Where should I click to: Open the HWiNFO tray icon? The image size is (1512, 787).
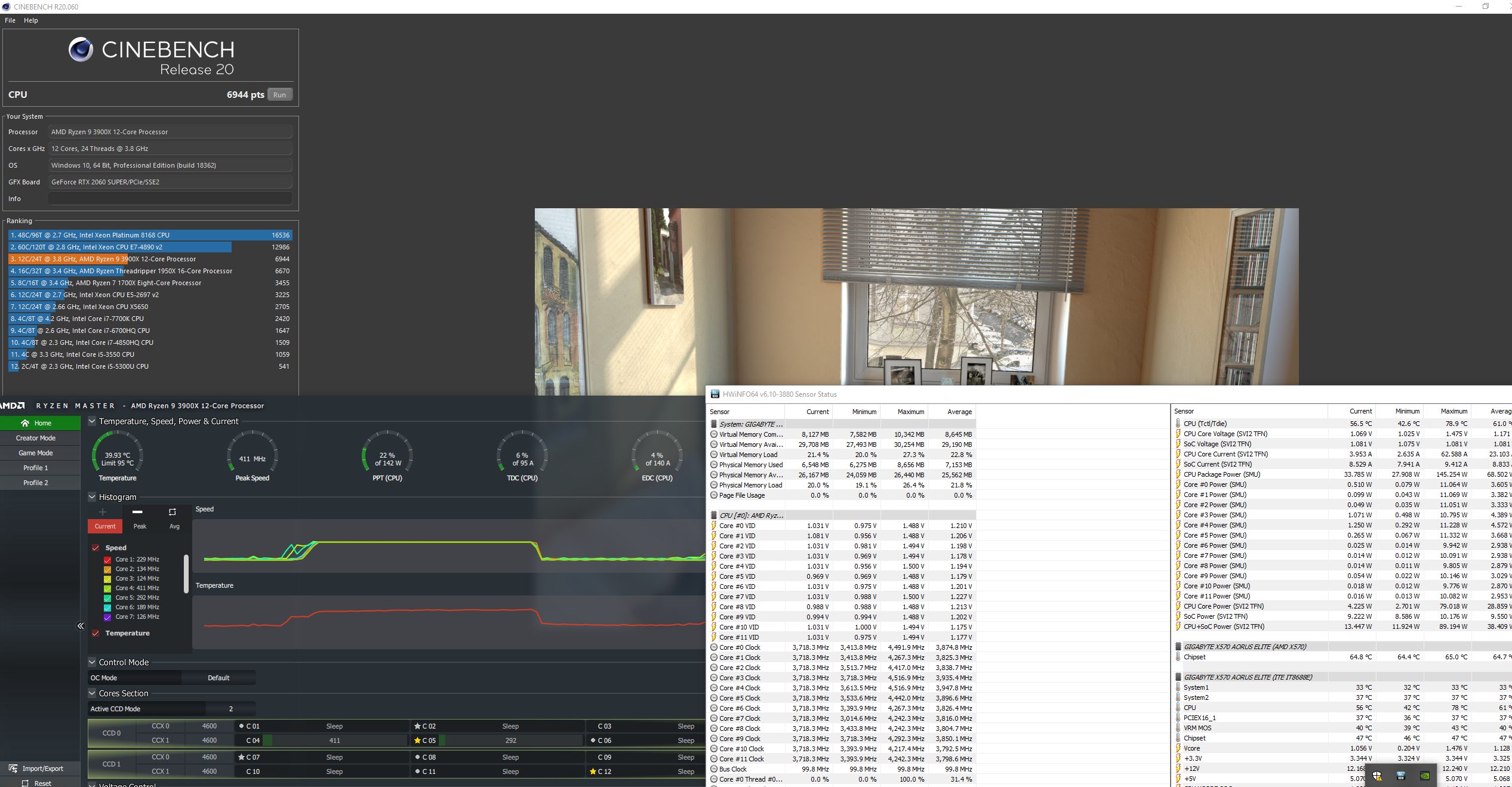[1401, 776]
